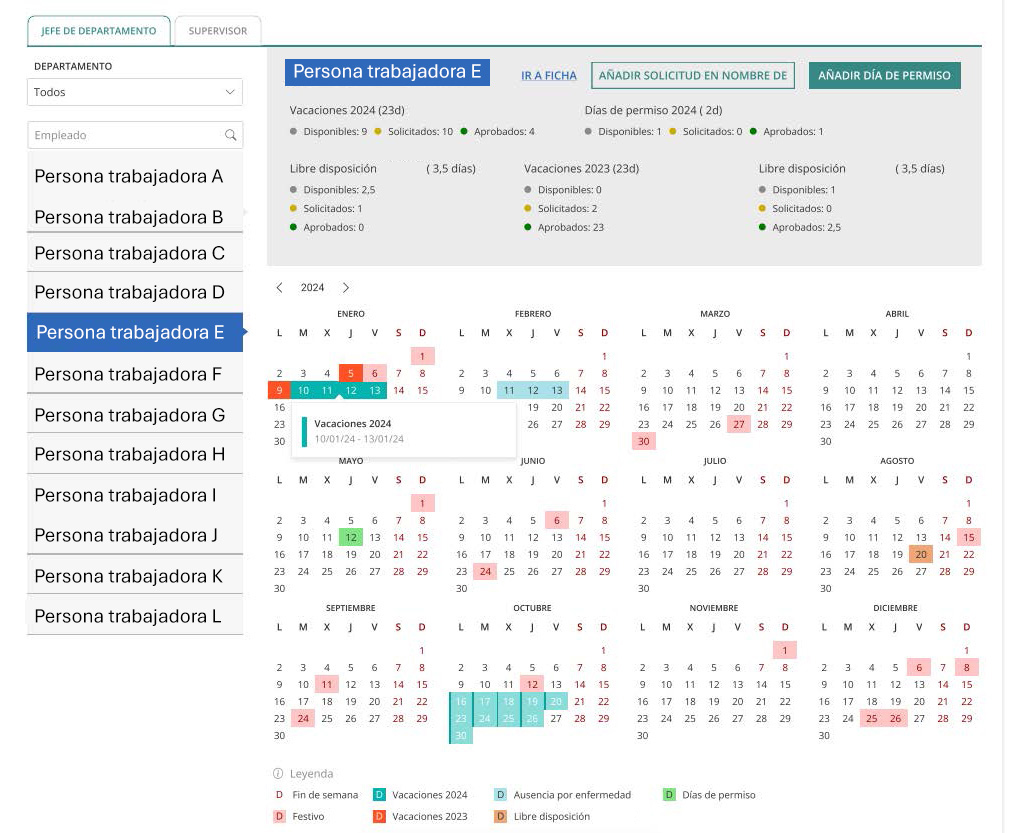Screen dimensions: 1016x833
Task: Click the green permiso day 12 in Mayo
Action: (x=351, y=537)
